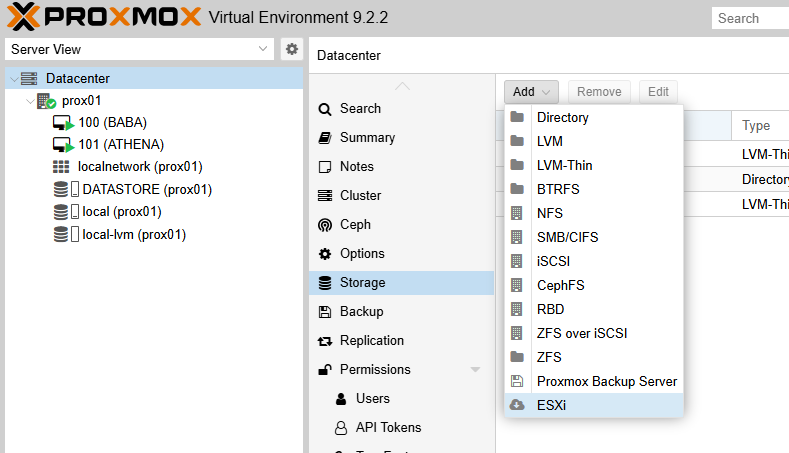Select localnetwork (prox01) in tree
789x453 pixels.
[x=154, y=167]
